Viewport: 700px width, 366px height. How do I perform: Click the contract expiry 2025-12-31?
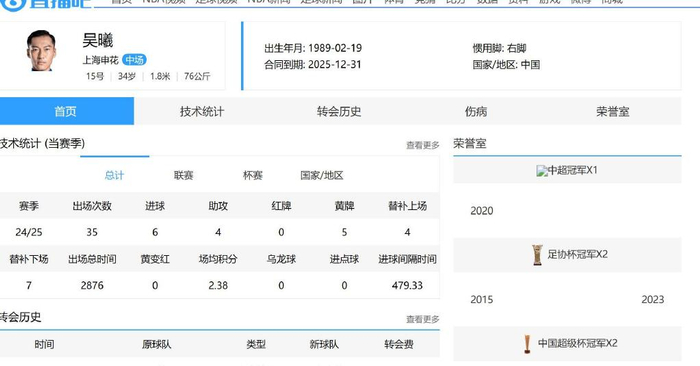point(334,64)
